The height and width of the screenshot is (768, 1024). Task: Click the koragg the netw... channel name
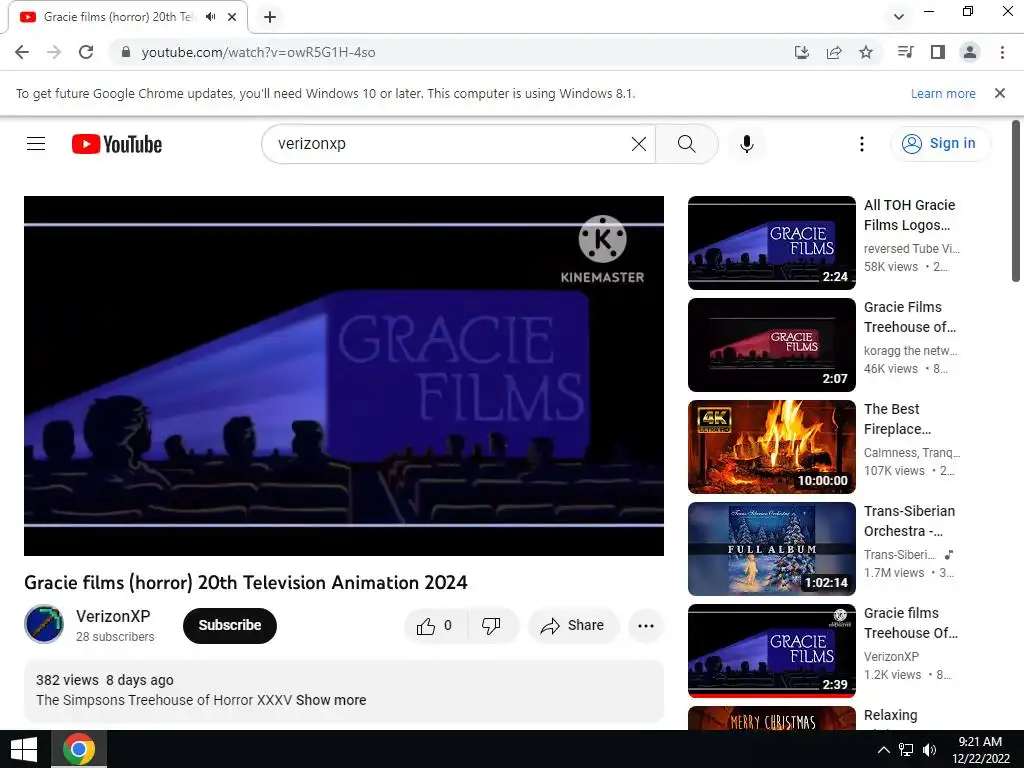pos(910,351)
